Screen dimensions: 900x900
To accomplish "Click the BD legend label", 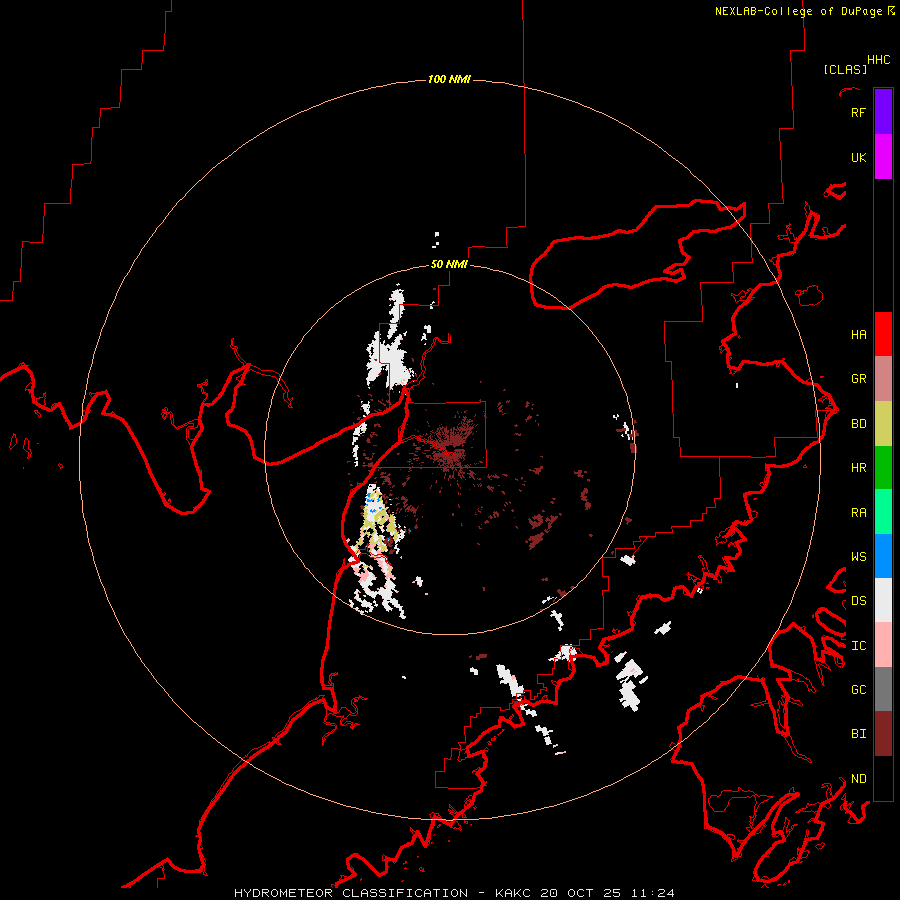I will [x=858, y=424].
